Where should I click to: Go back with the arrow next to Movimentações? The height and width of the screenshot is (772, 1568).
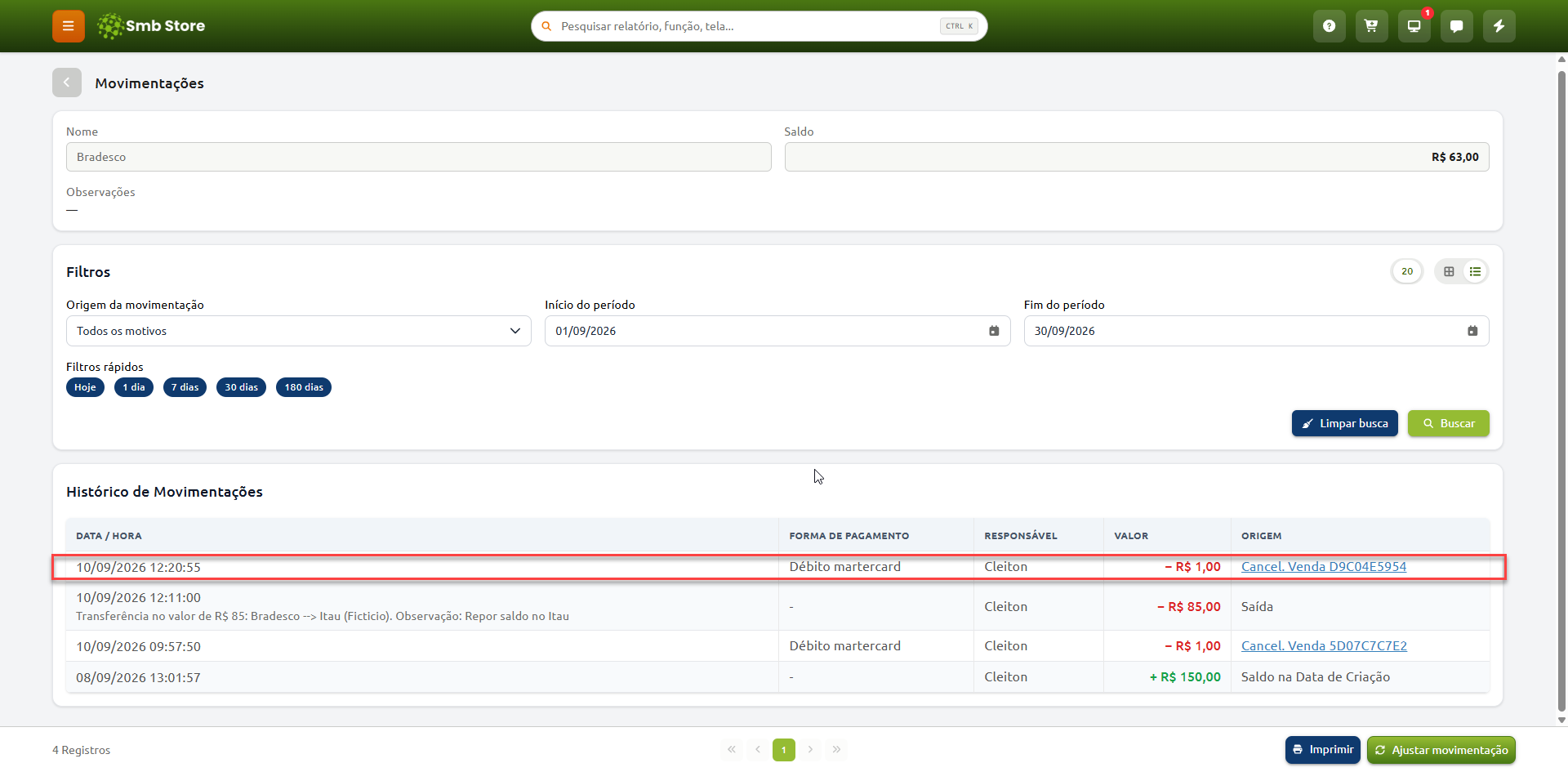click(x=67, y=83)
